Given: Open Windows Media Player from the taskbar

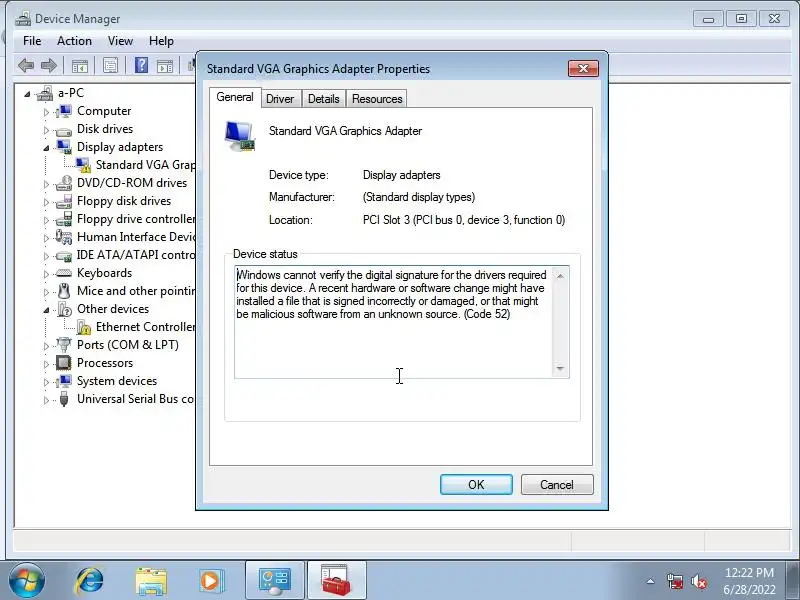Looking at the screenshot, I should [x=210, y=581].
